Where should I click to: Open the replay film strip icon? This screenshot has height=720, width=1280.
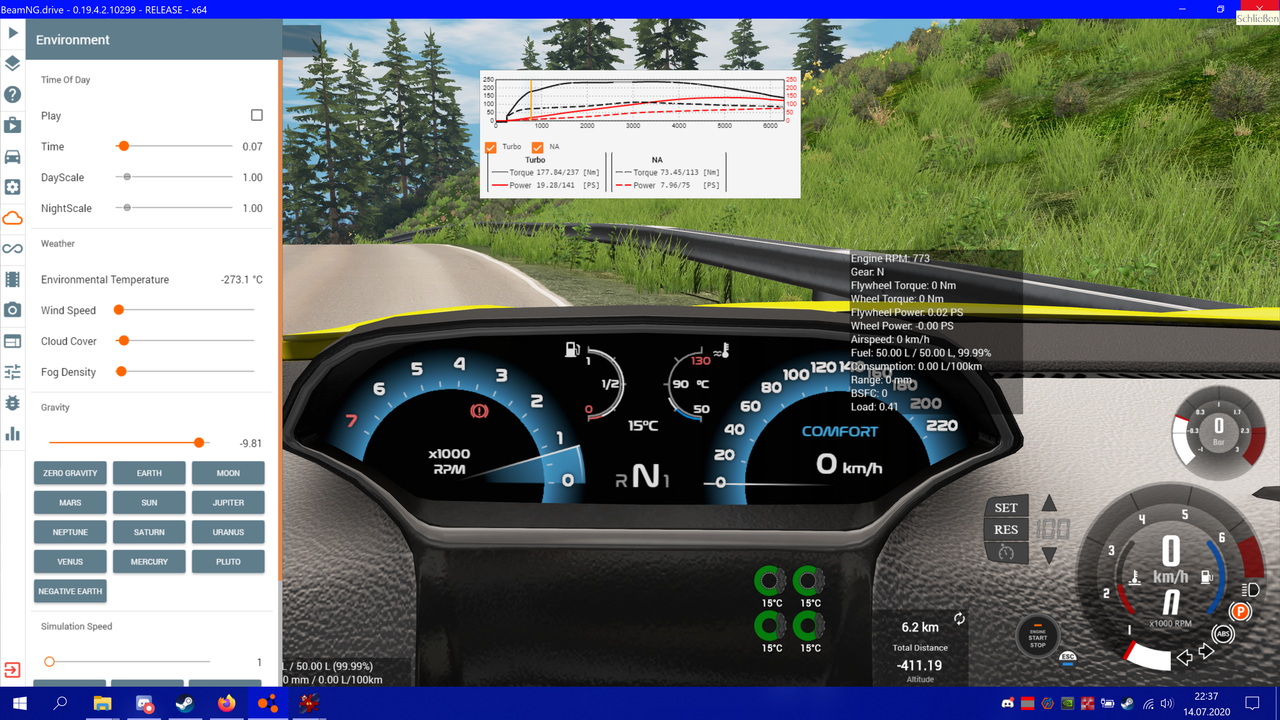click(13, 280)
